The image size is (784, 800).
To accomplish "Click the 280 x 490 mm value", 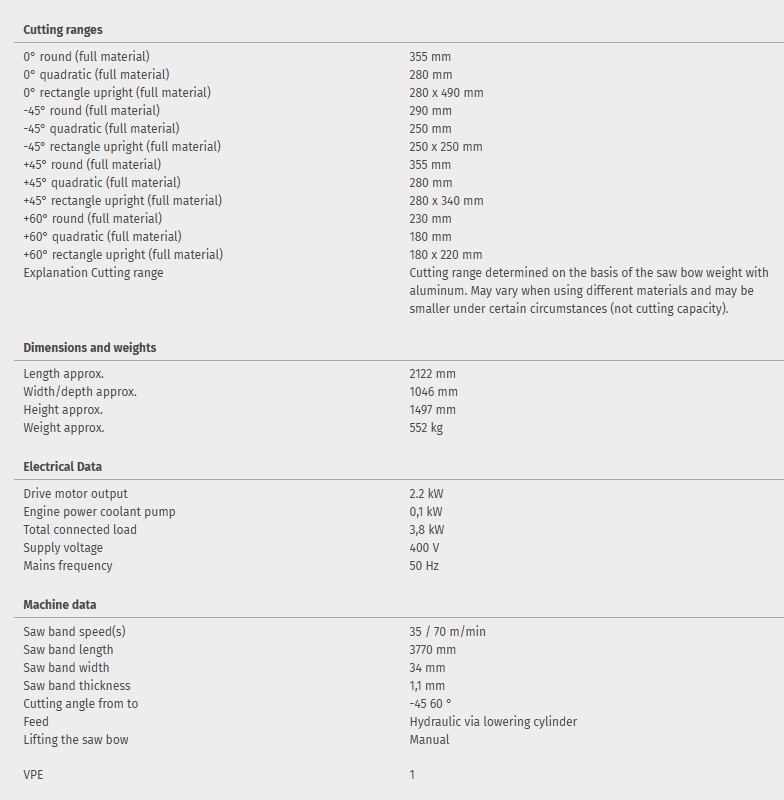I will tap(446, 93).
